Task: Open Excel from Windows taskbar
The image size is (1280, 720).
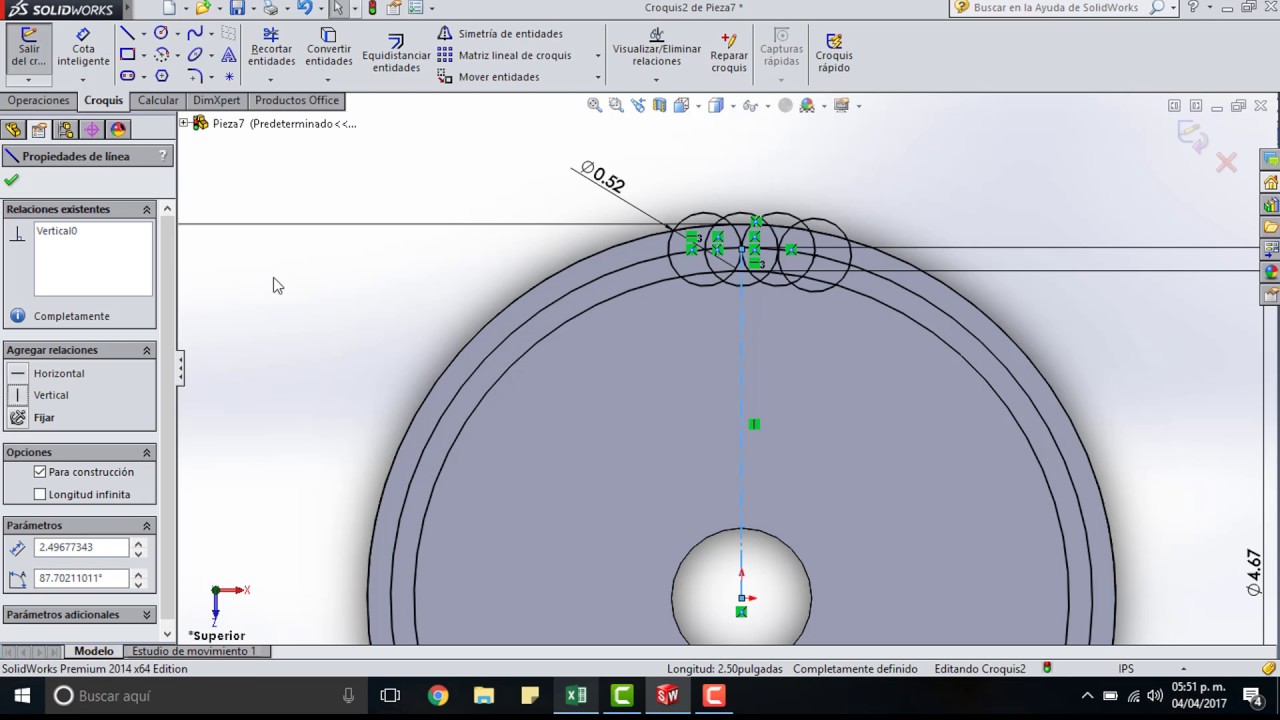Action: [x=576, y=696]
